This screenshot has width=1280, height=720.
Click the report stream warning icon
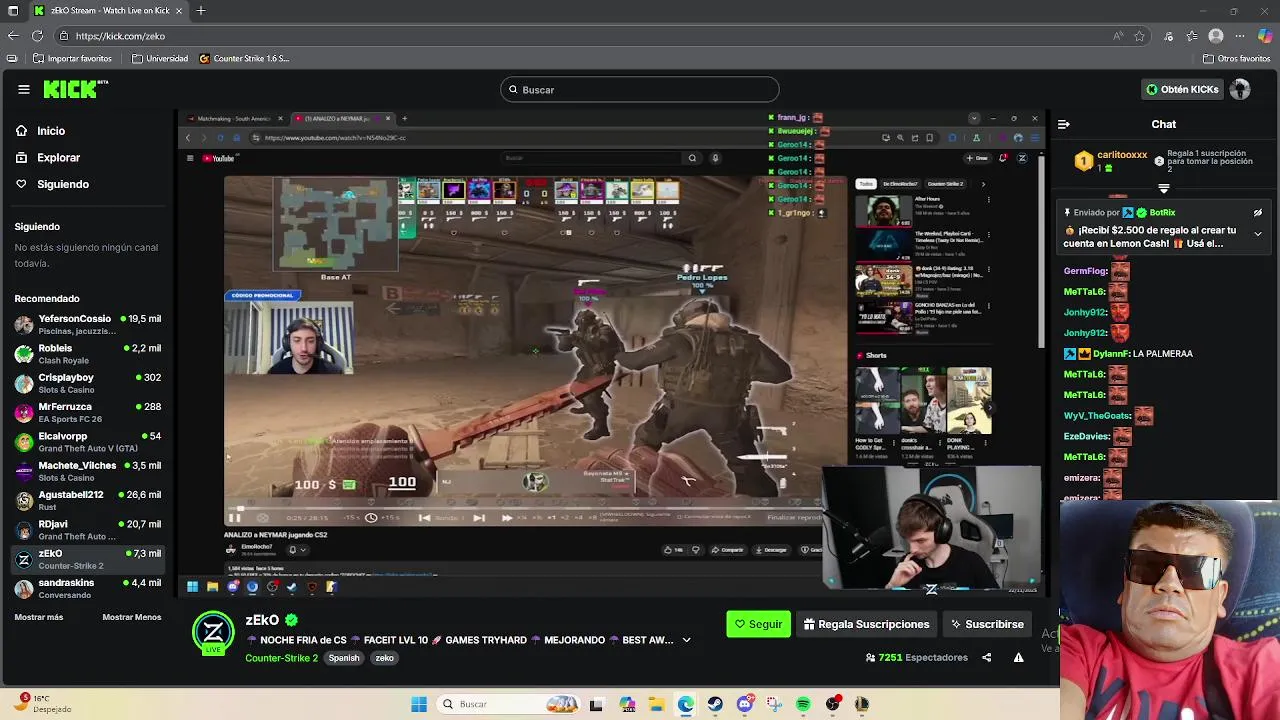pos(1018,657)
